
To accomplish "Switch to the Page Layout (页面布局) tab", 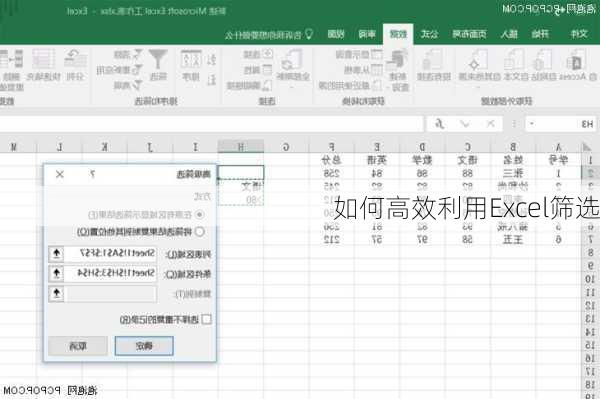I will [x=469, y=34].
